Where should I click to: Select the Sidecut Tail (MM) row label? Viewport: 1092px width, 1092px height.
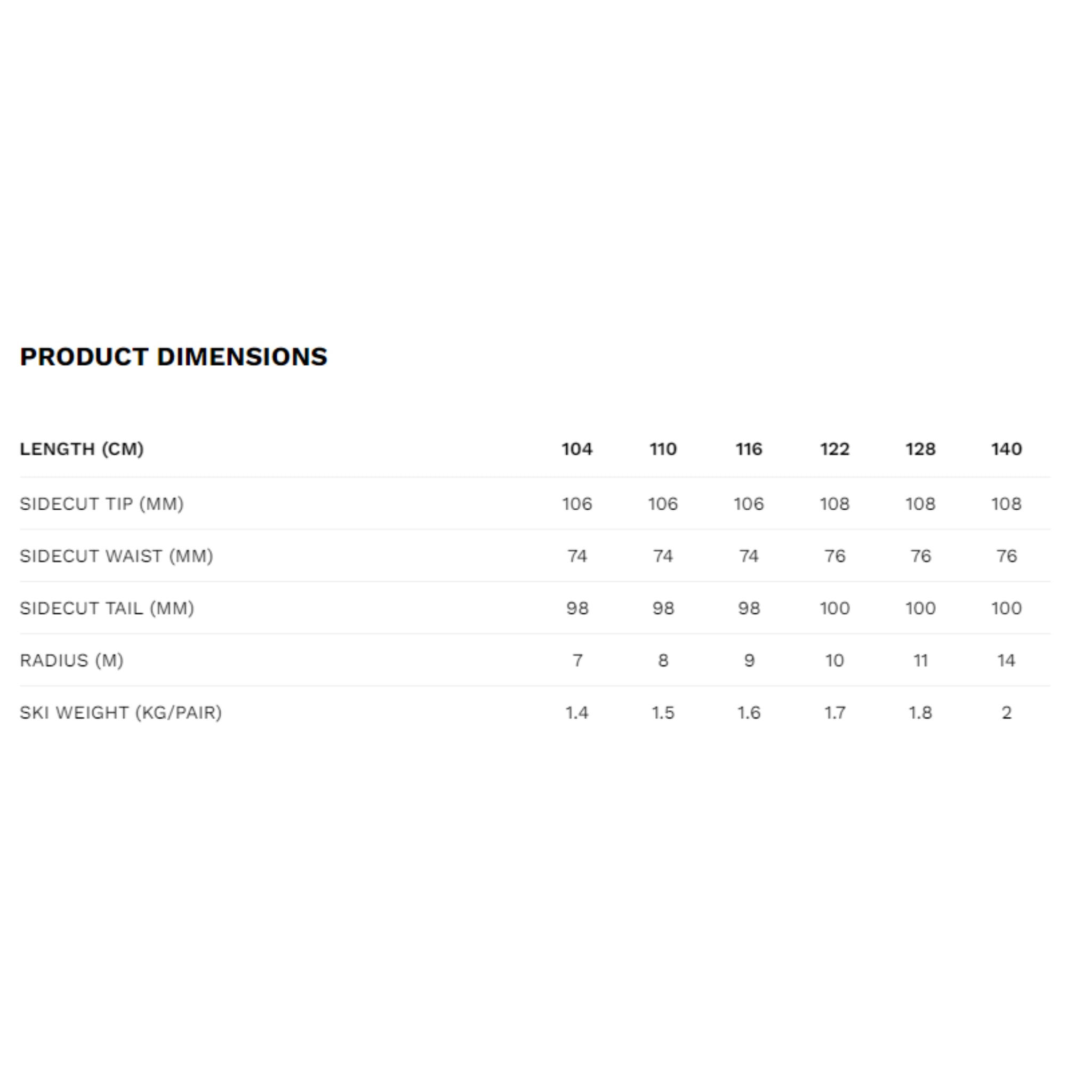click(x=107, y=608)
